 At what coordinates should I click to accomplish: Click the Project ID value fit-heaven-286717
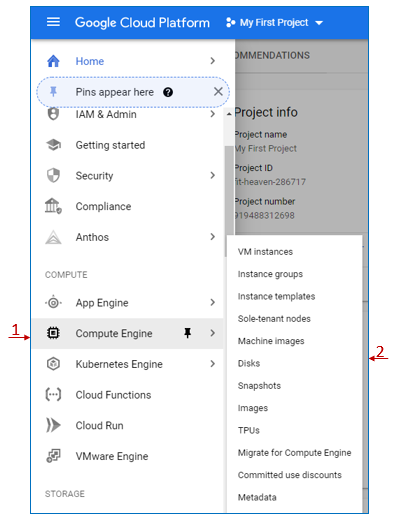(x=270, y=182)
